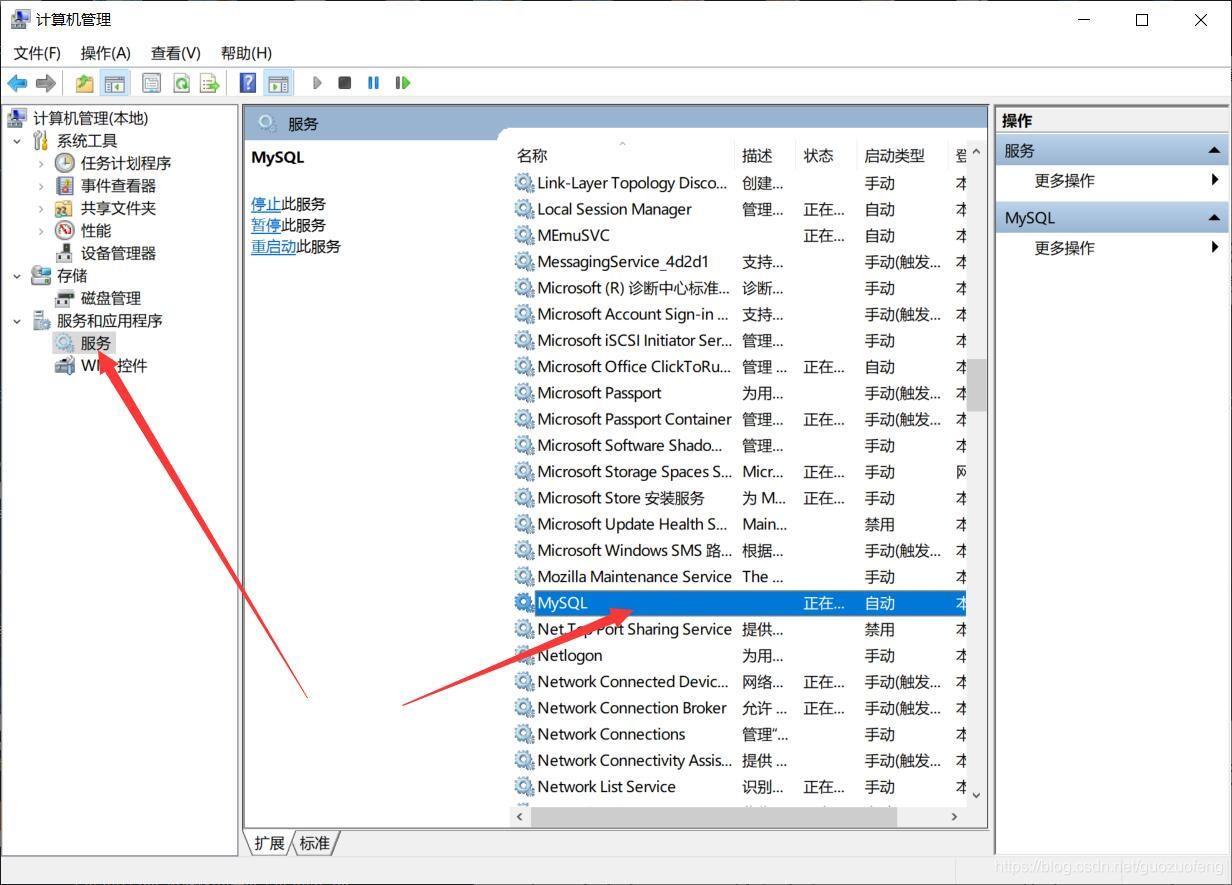This screenshot has height=885, width=1232.
Task: Select the Network Connections service row
Action: pyautogui.click(x=739, y=734)
